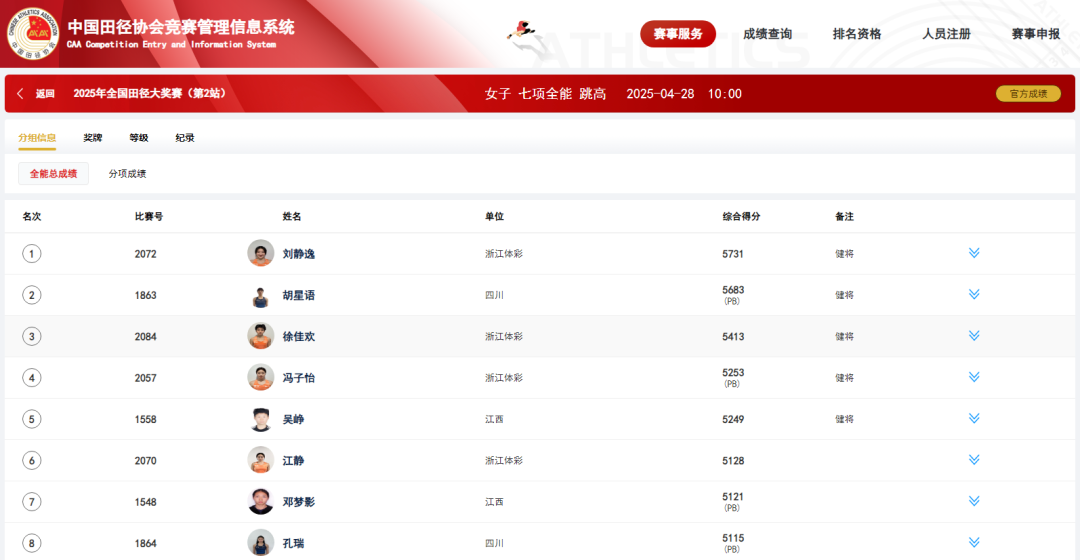Click the 比赛号 column header

pos(149,216)
